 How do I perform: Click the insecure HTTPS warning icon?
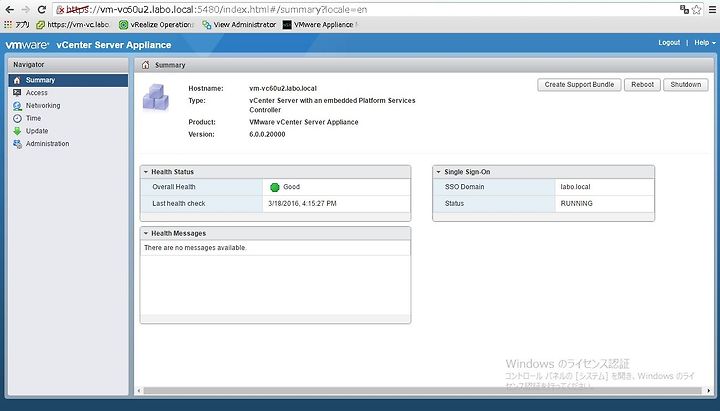pos(60,10)
